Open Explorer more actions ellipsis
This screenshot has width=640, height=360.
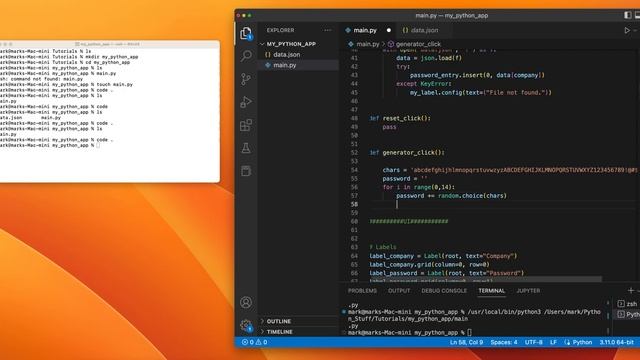(x=328, y=30)
